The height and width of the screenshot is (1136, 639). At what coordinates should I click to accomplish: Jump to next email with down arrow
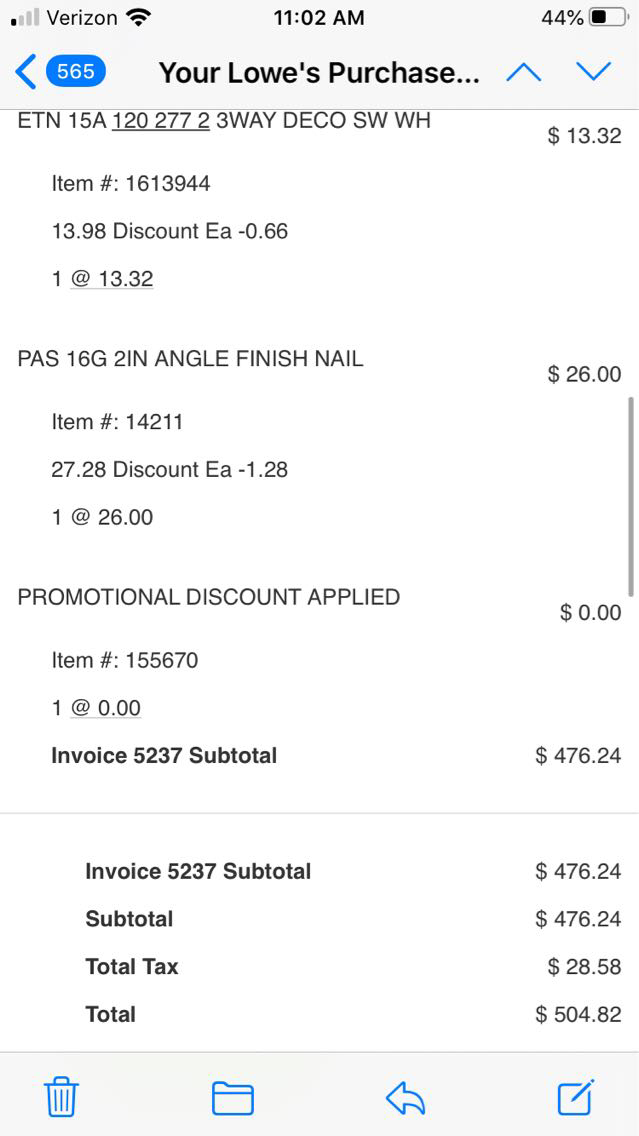click(x=593, y=72)
